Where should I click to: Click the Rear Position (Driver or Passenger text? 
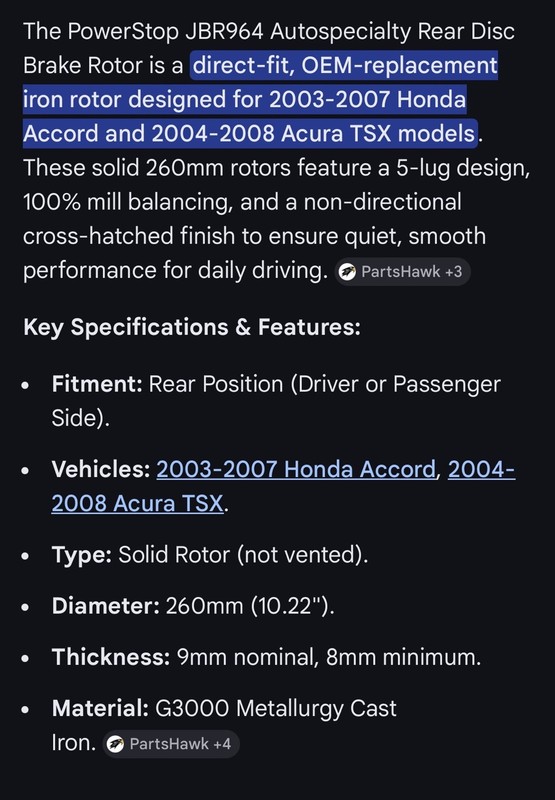tap(324, 384)
